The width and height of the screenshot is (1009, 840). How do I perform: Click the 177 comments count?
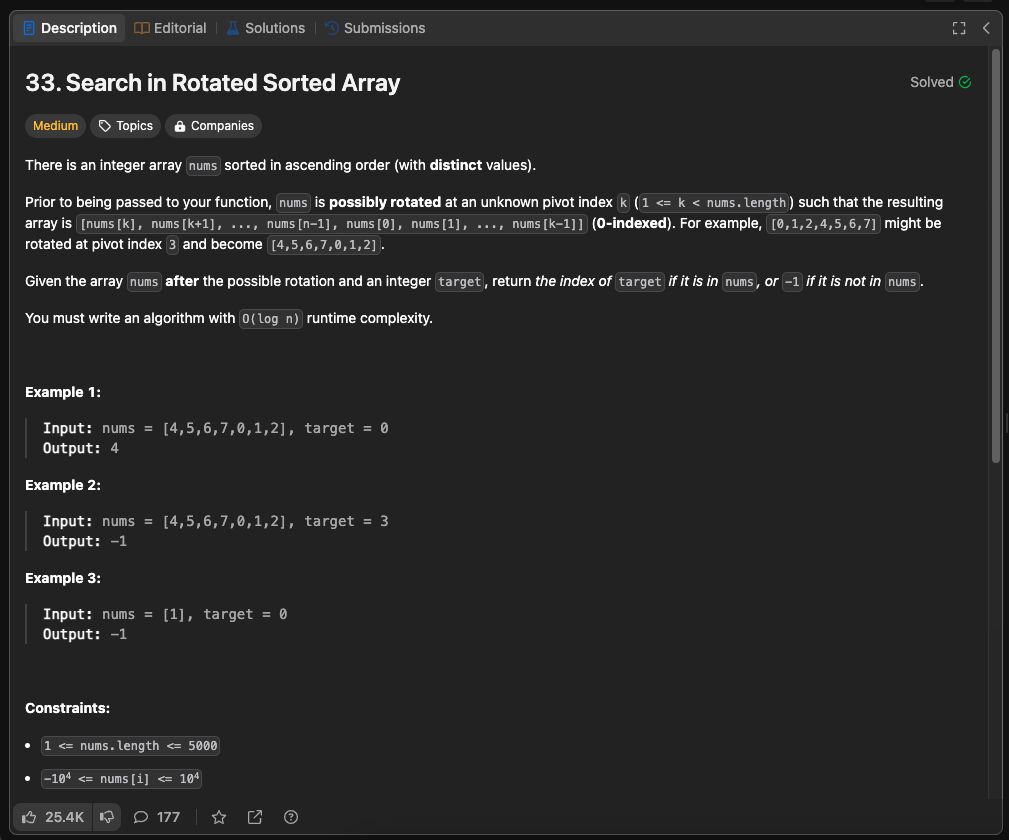click(168, 817)
